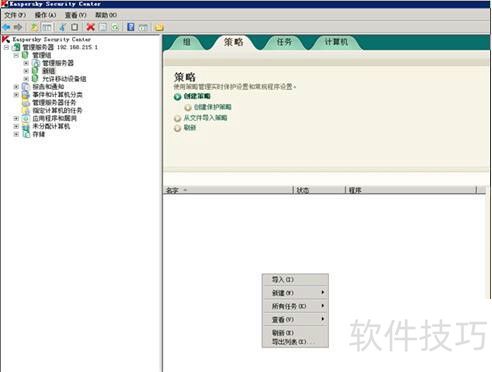Click the blue Back arrow in toolbar
This screenshot has width=492, height=372.
tap(6, 27)
